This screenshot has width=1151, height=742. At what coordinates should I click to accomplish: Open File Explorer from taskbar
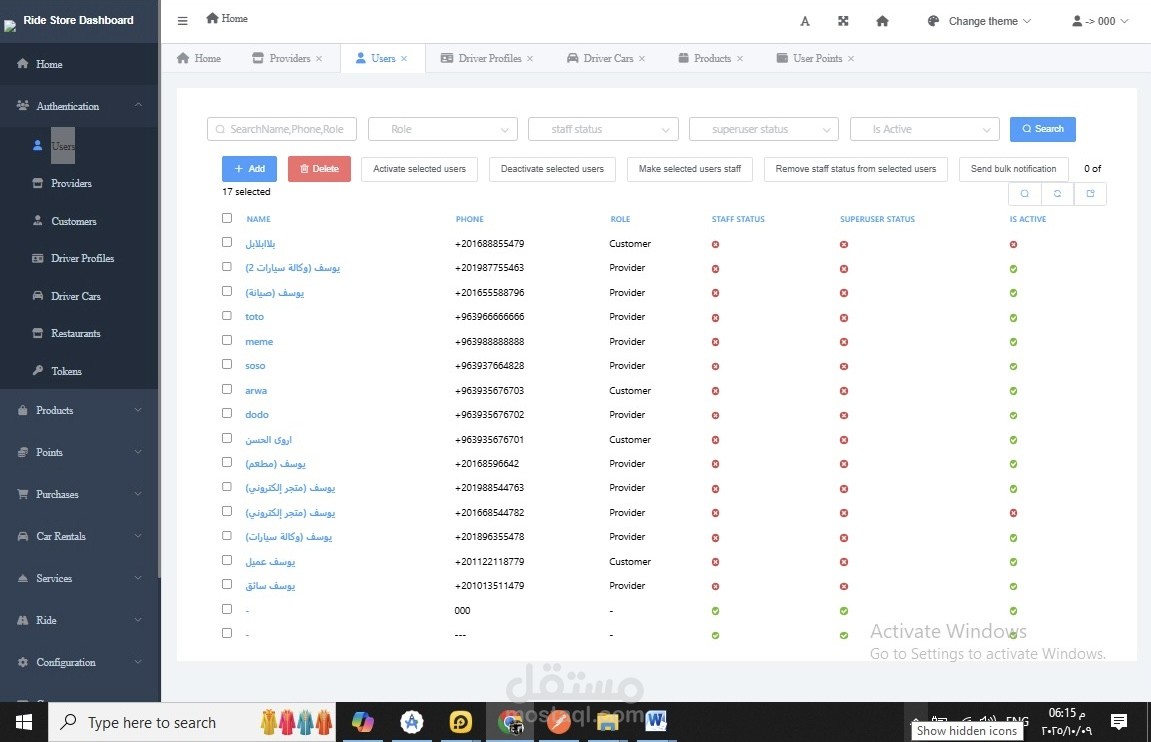pos(607,722)
